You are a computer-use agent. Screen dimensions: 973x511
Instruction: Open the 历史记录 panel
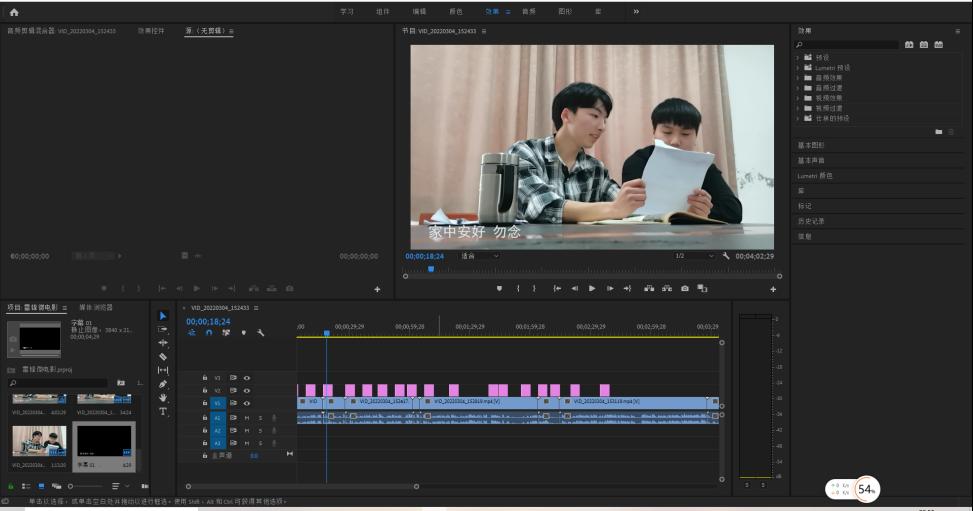(811, 221)
